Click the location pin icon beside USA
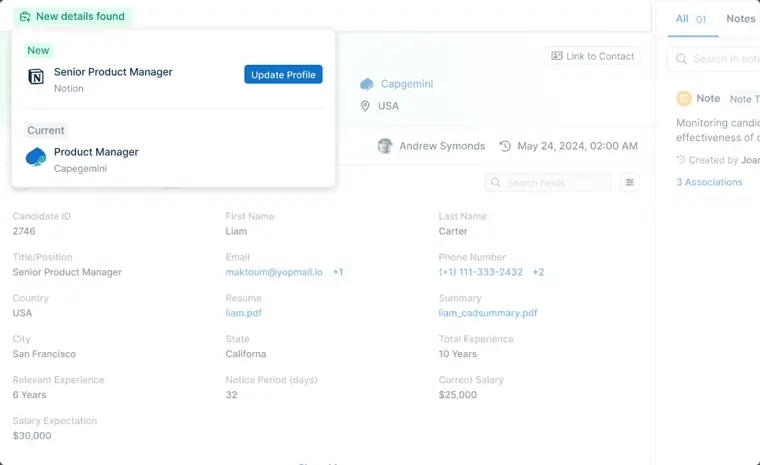 (x=365, y=106)
